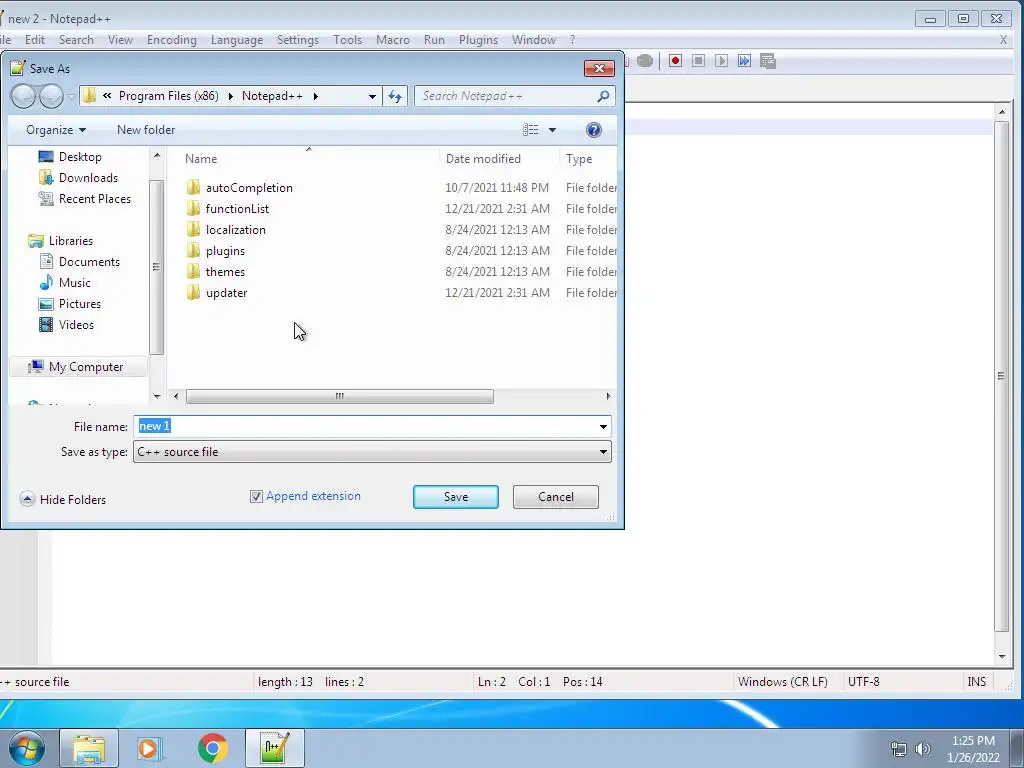Click the search magnifier in Save As

click(603, 96)
